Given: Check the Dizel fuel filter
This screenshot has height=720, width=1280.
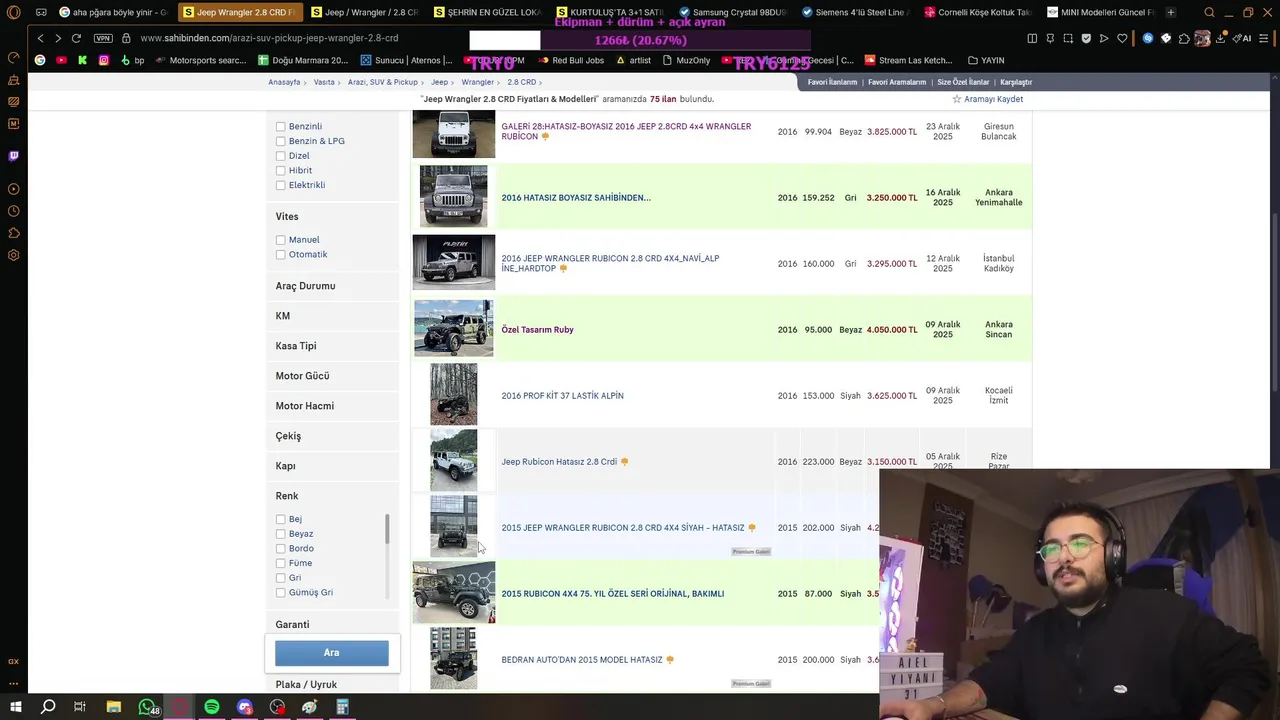Looking at the screenshot, I should click(x=280, y=156).
